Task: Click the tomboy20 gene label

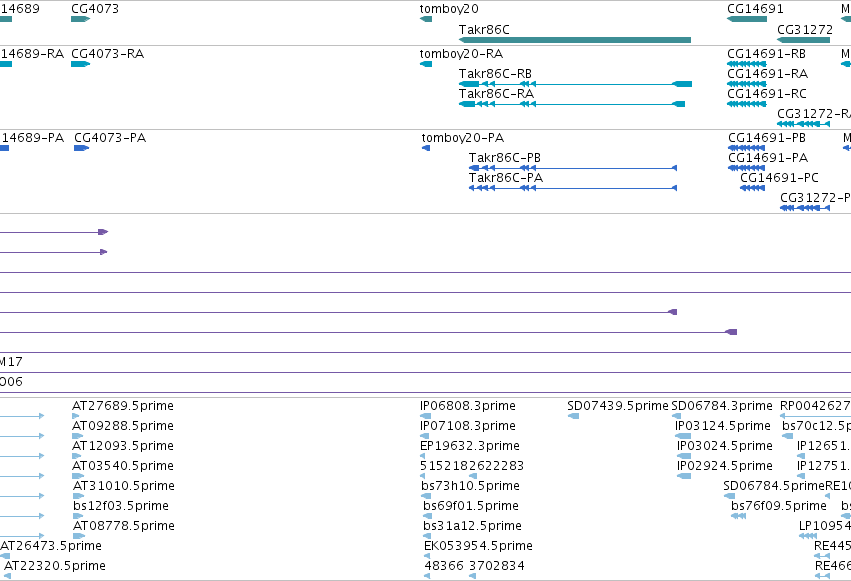Action: (449, 9)
